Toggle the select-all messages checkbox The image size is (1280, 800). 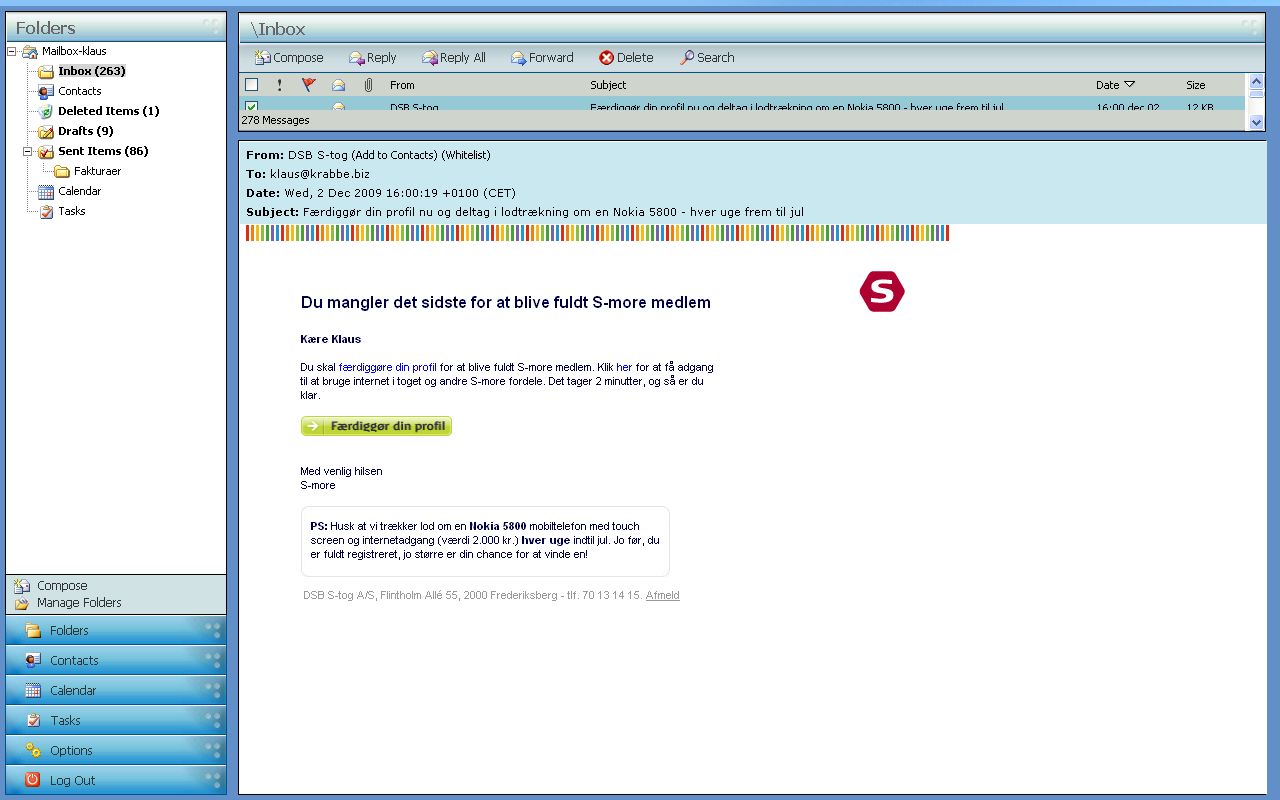[x=252, y=85]
